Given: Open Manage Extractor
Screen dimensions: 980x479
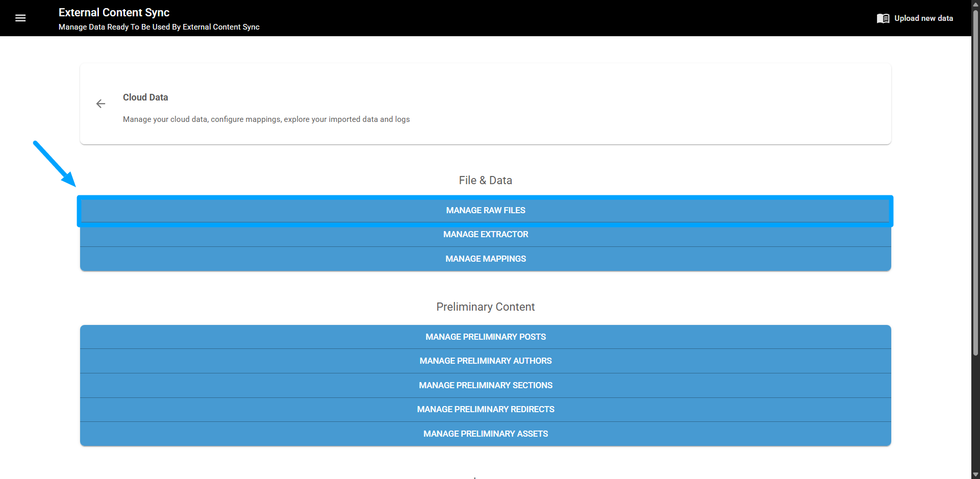Looking at the screenshot, I should [486, 234].
